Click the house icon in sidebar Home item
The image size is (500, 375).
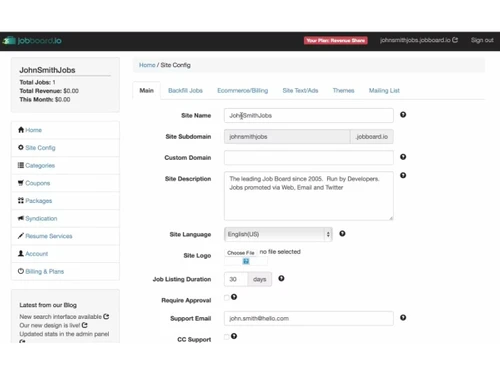21,130
